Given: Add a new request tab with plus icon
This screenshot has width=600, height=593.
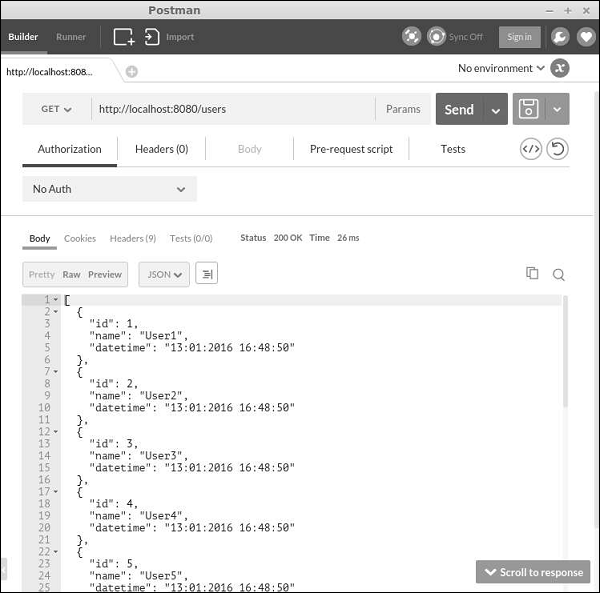Looking at the screenshot, I should (x=132, y=72).
